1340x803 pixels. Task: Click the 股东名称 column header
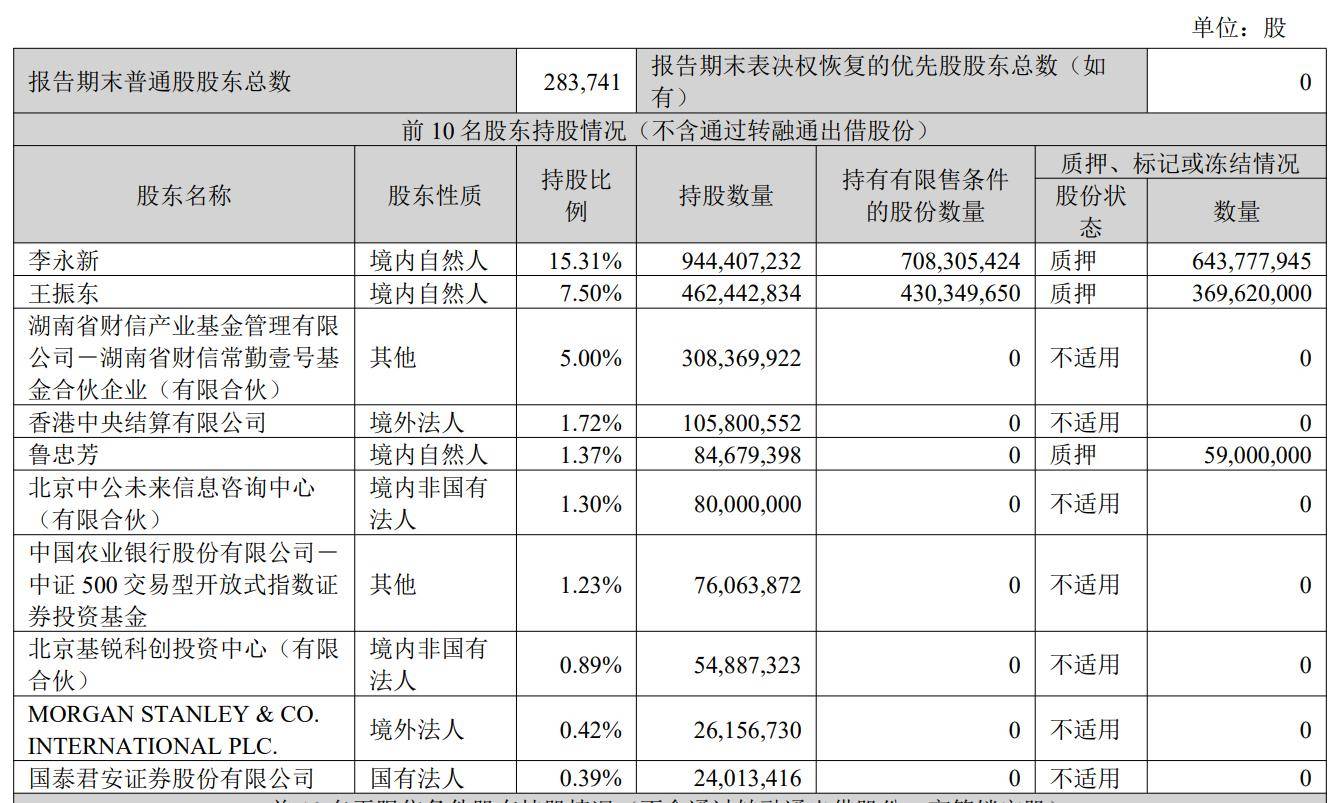coord(184,195)
